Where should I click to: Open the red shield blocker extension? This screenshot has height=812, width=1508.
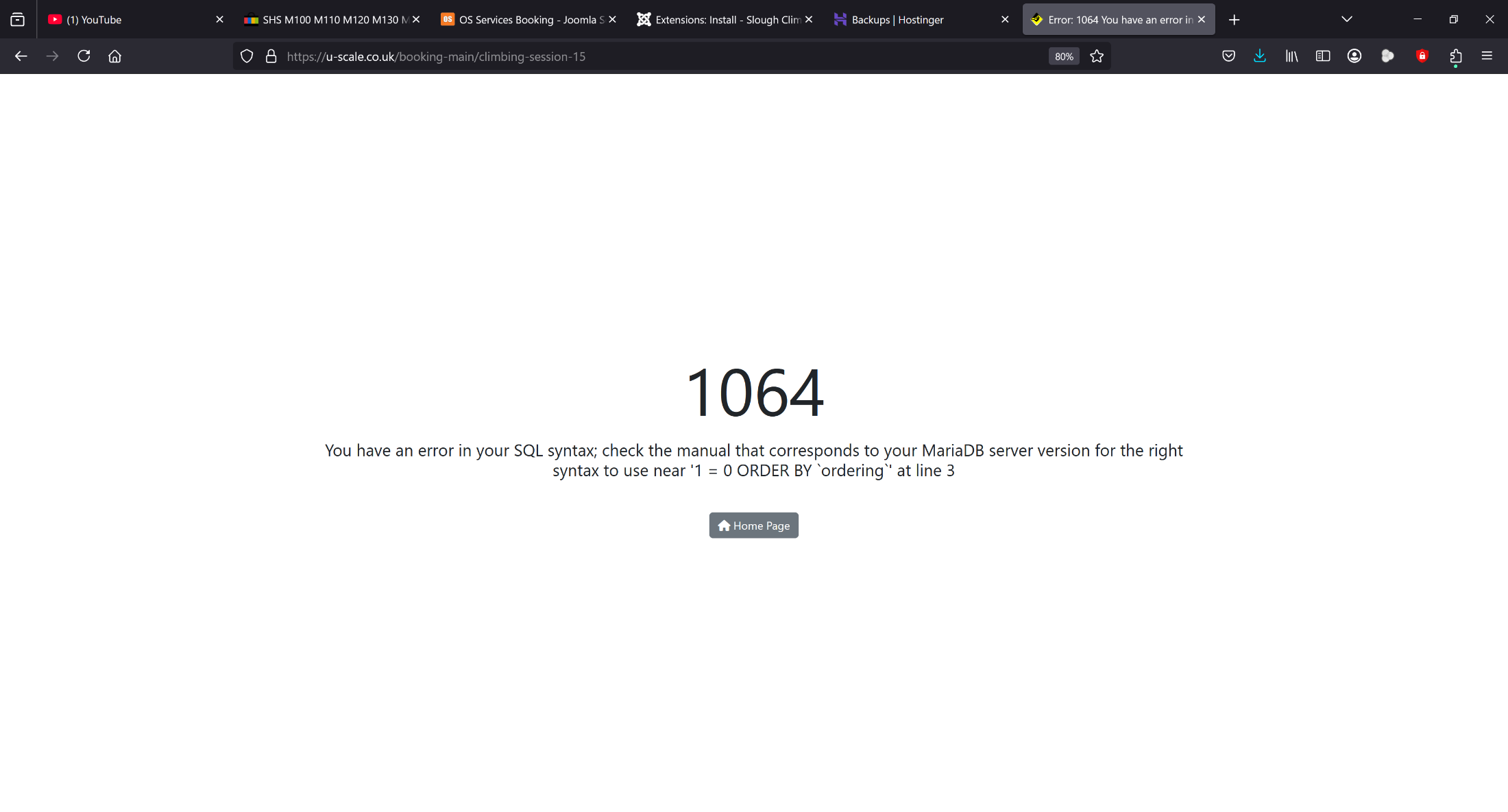point(1422,56)
